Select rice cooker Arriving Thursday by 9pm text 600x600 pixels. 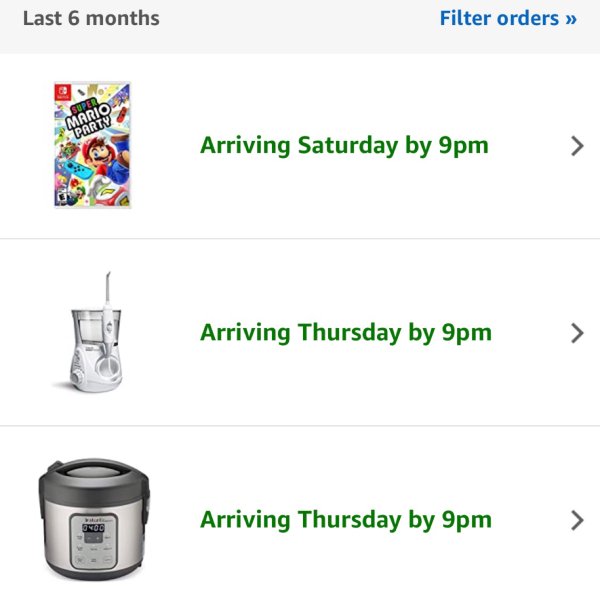(346, 520)
